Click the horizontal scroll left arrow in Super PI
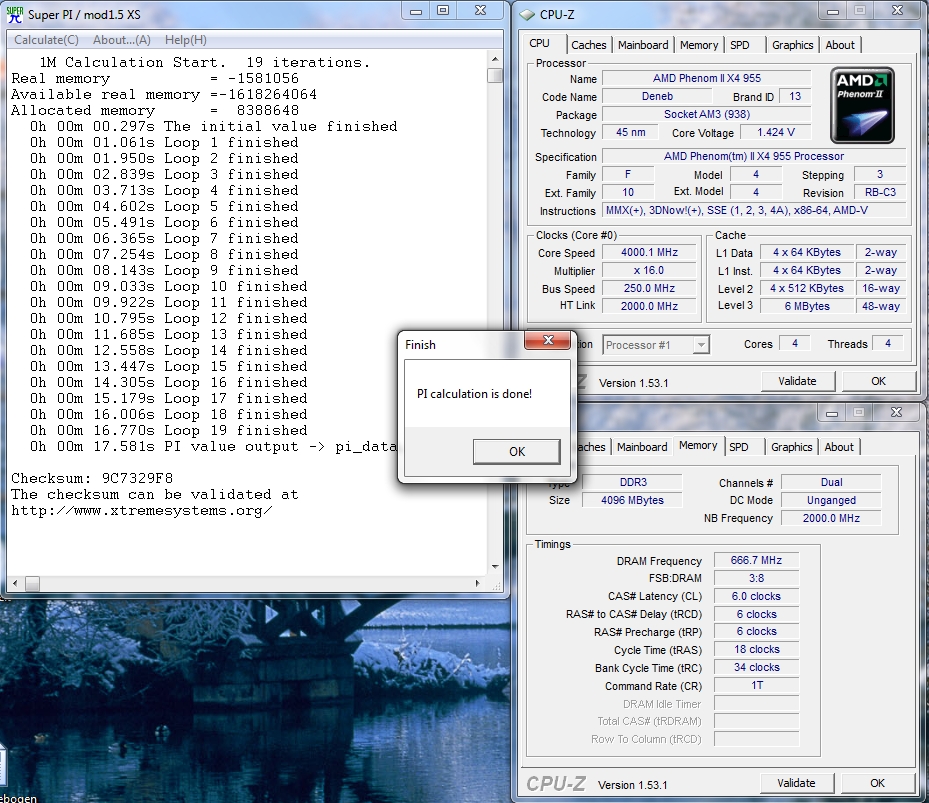 15,584
